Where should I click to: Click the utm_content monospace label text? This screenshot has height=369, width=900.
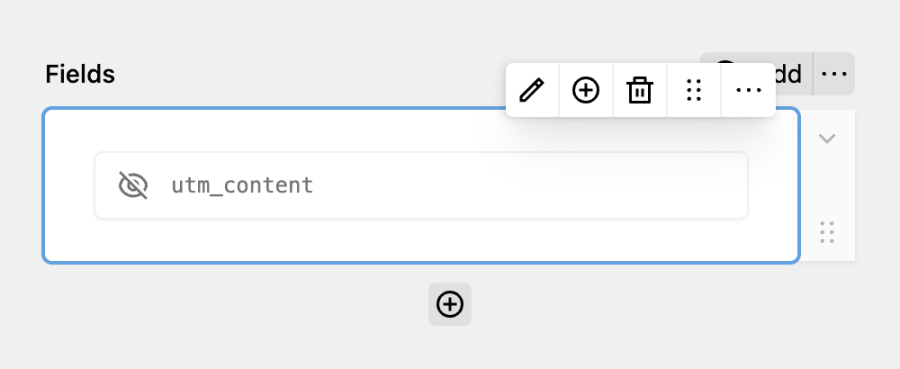point(242,185)
